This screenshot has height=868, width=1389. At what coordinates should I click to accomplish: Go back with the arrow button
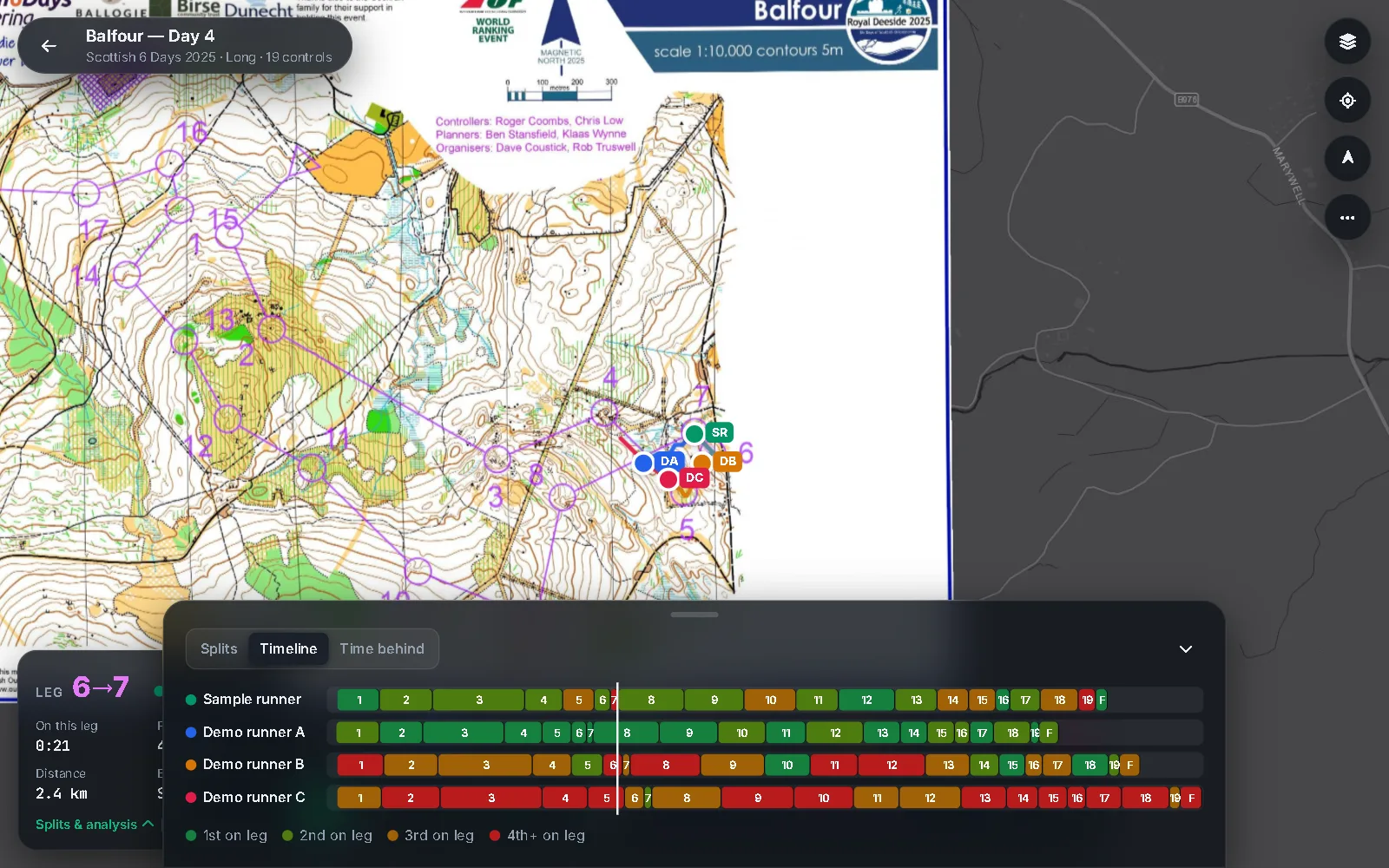(49, 46)
